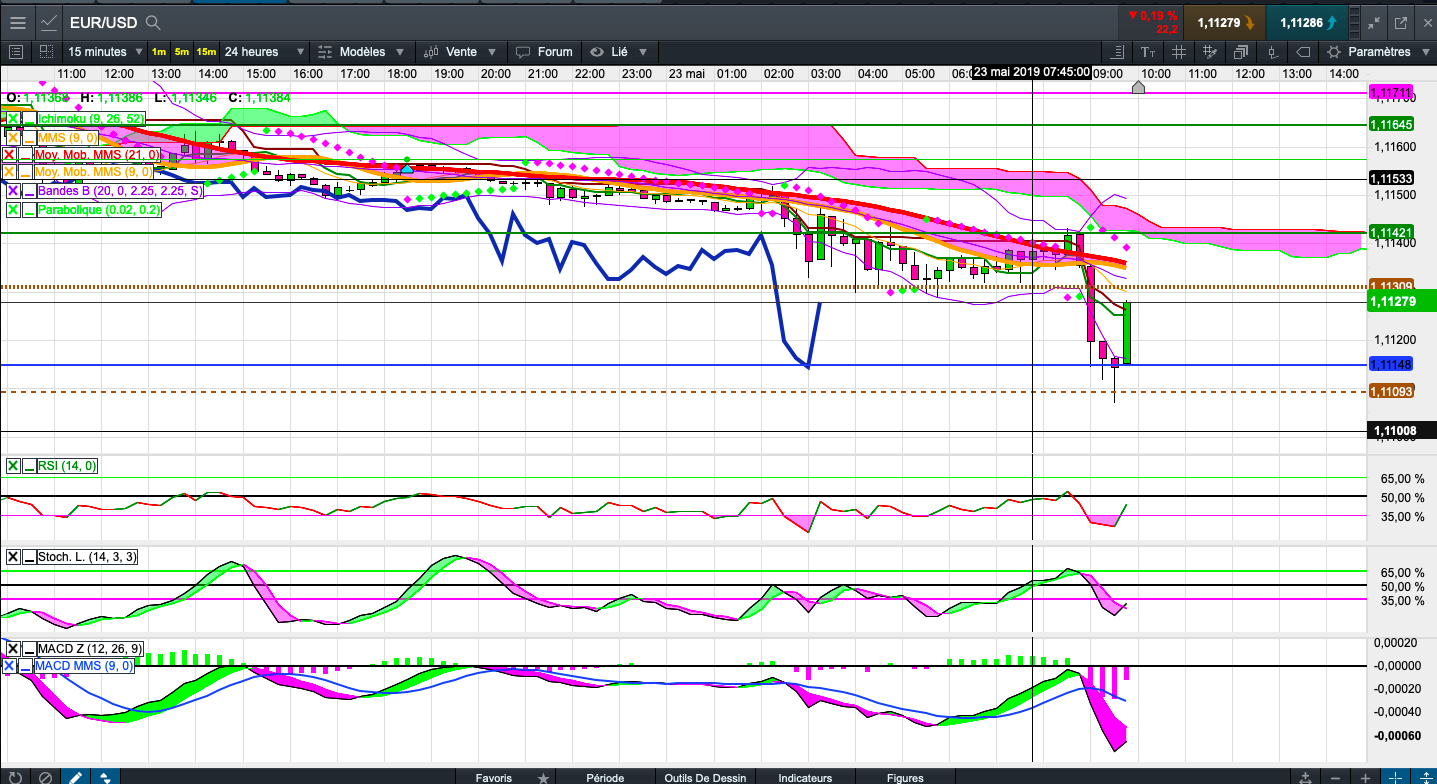Open the Période tab
Image resolution: width=1437 pixels, height=784 pixels.
click(x=605, y=777)
